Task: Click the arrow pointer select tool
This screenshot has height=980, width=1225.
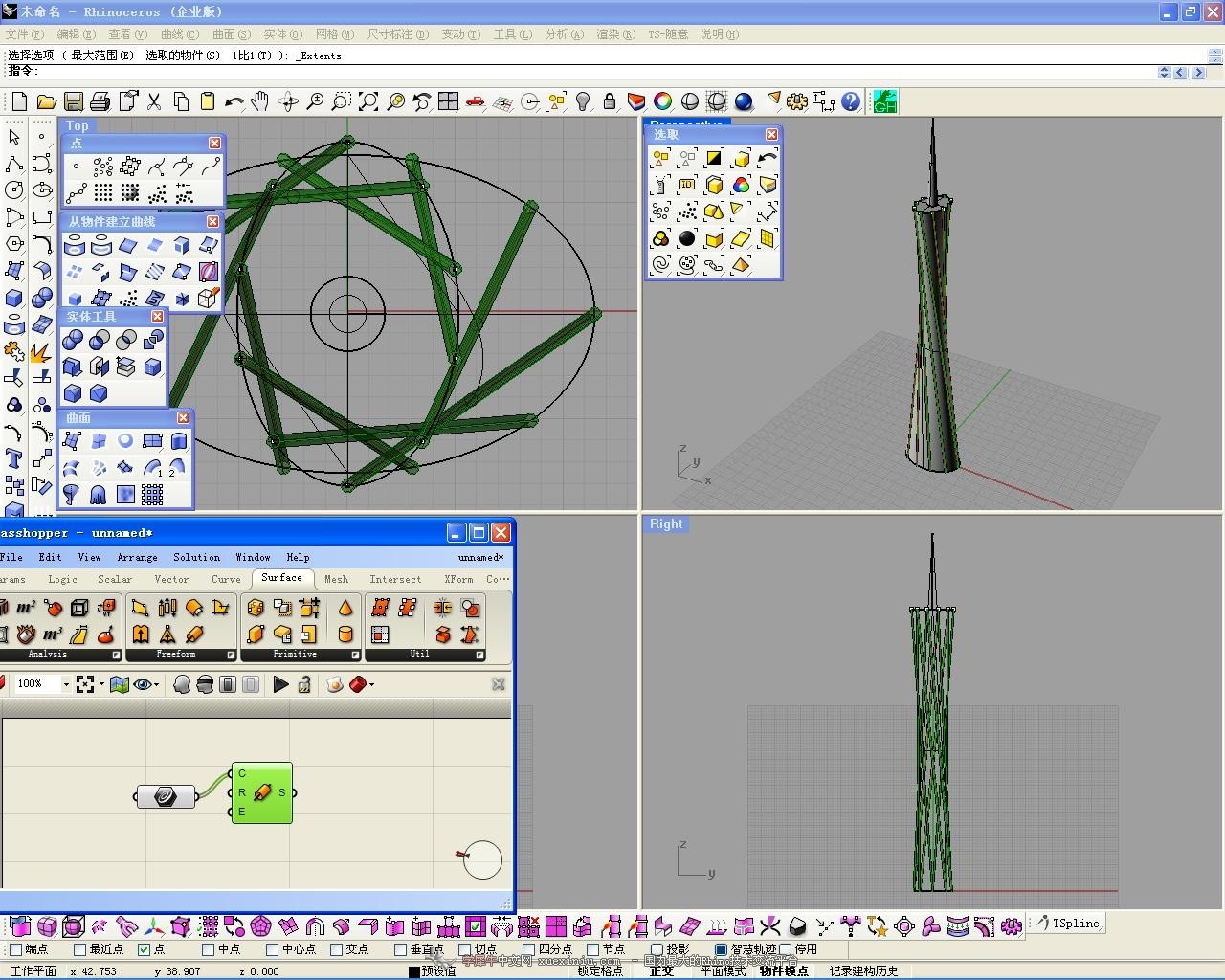Action: click(x=14, y=137)
